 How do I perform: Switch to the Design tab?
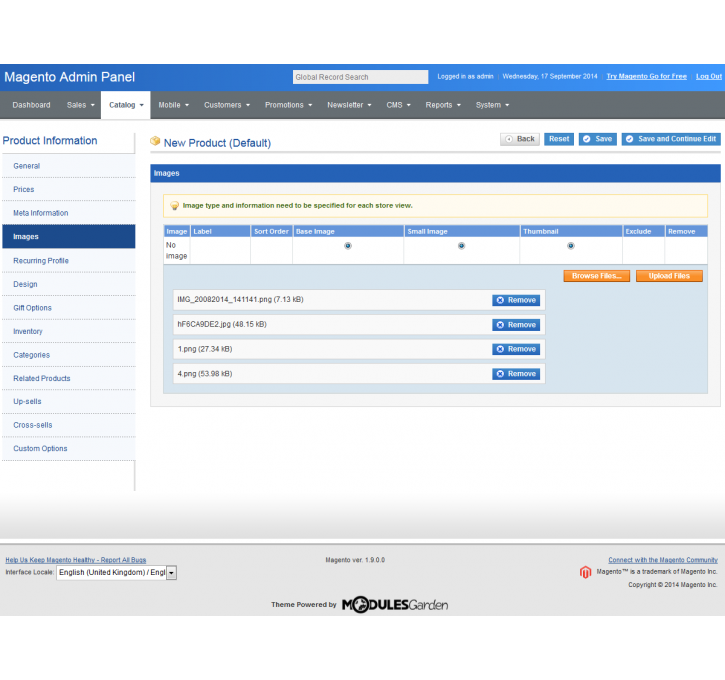(69, 284)
